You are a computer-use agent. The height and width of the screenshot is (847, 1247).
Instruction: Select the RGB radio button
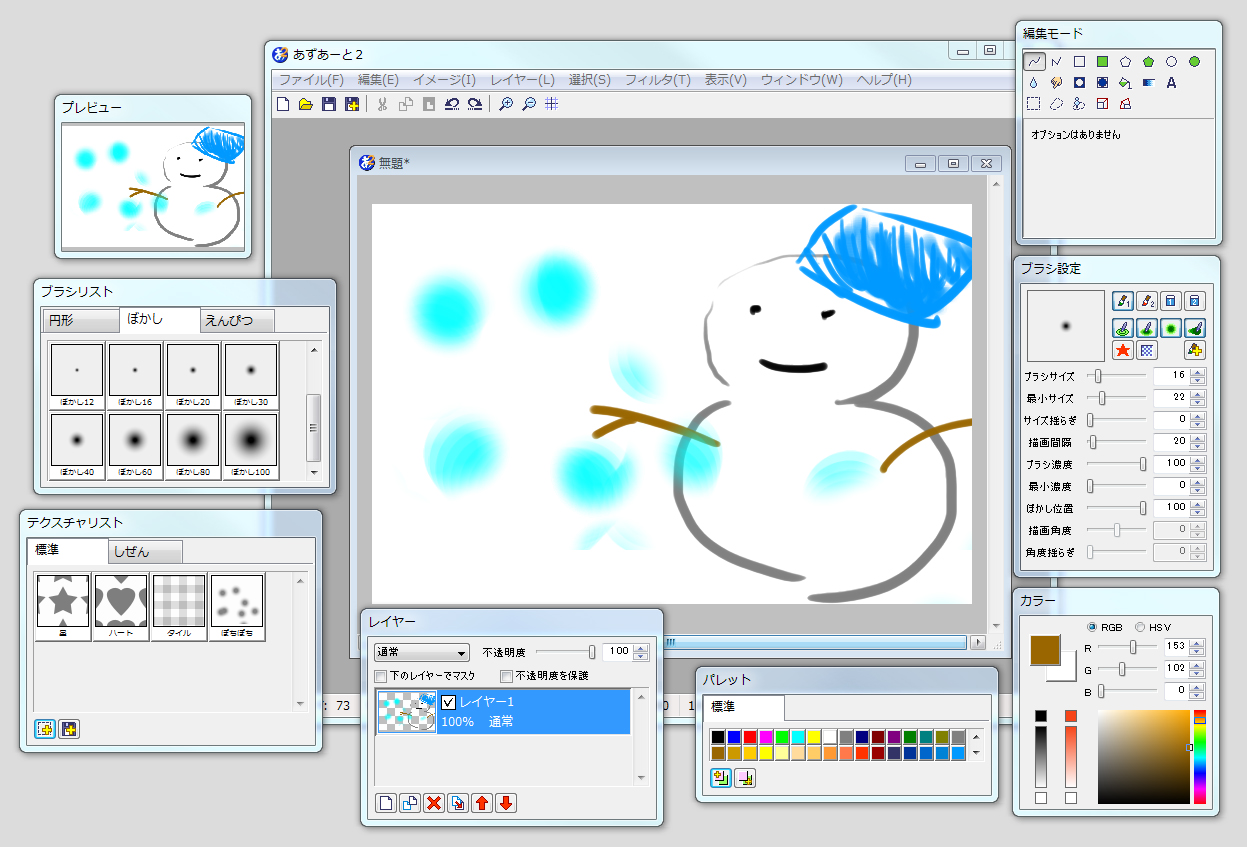pos(1092,627)
